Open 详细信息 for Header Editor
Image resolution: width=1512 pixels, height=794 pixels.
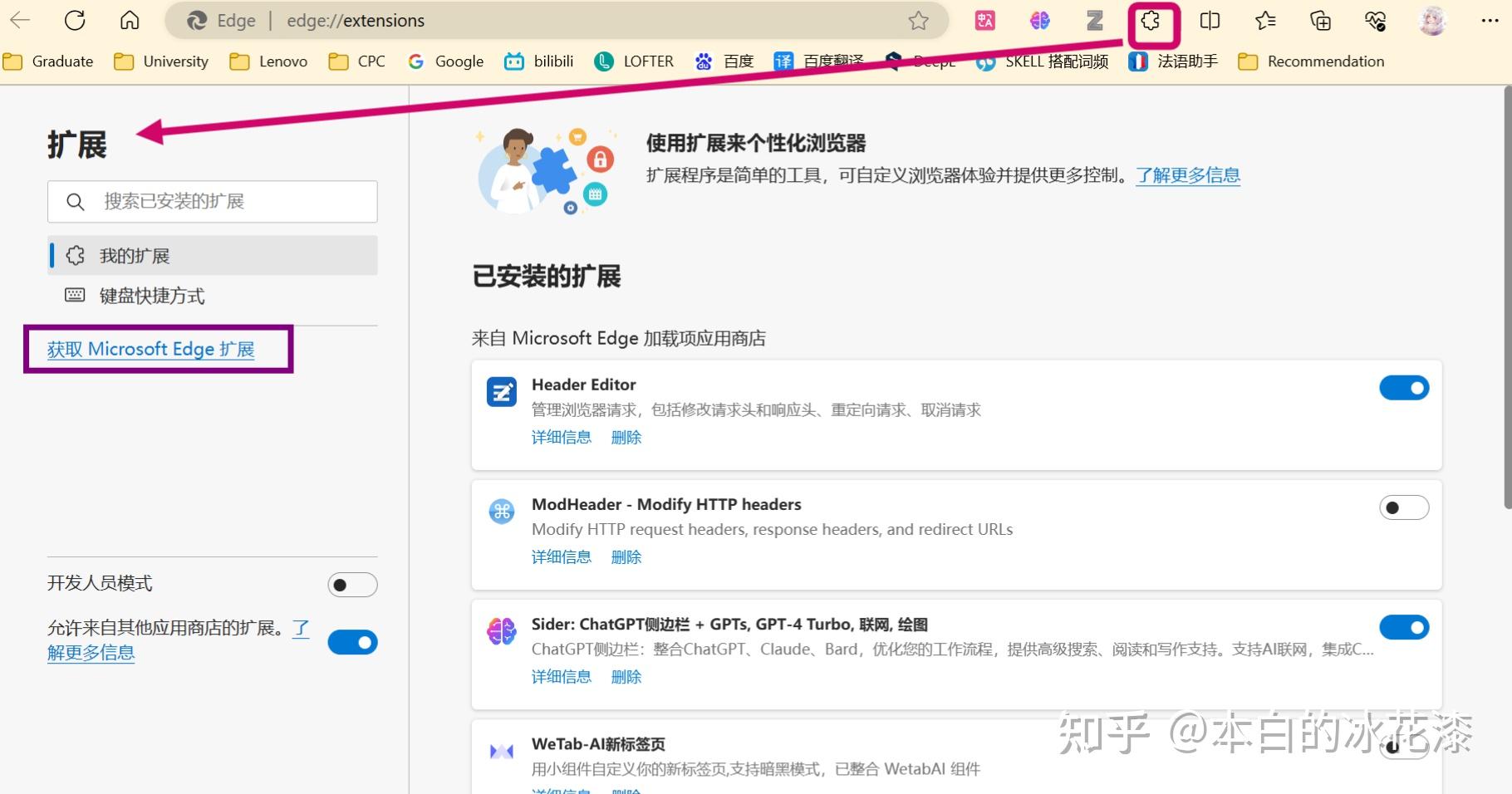point(562,438)
